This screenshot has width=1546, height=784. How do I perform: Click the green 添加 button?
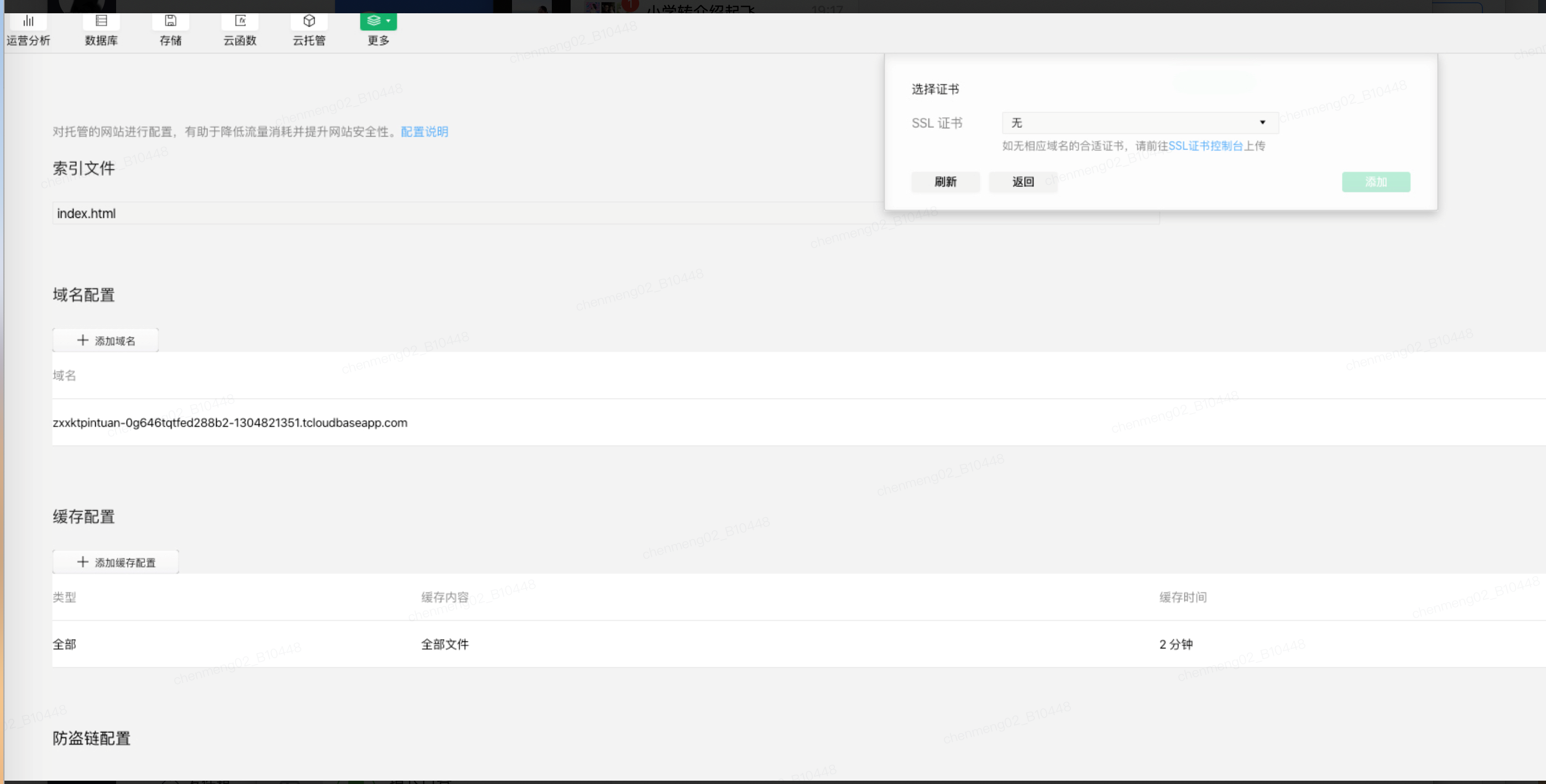[x=1376, y=182]
